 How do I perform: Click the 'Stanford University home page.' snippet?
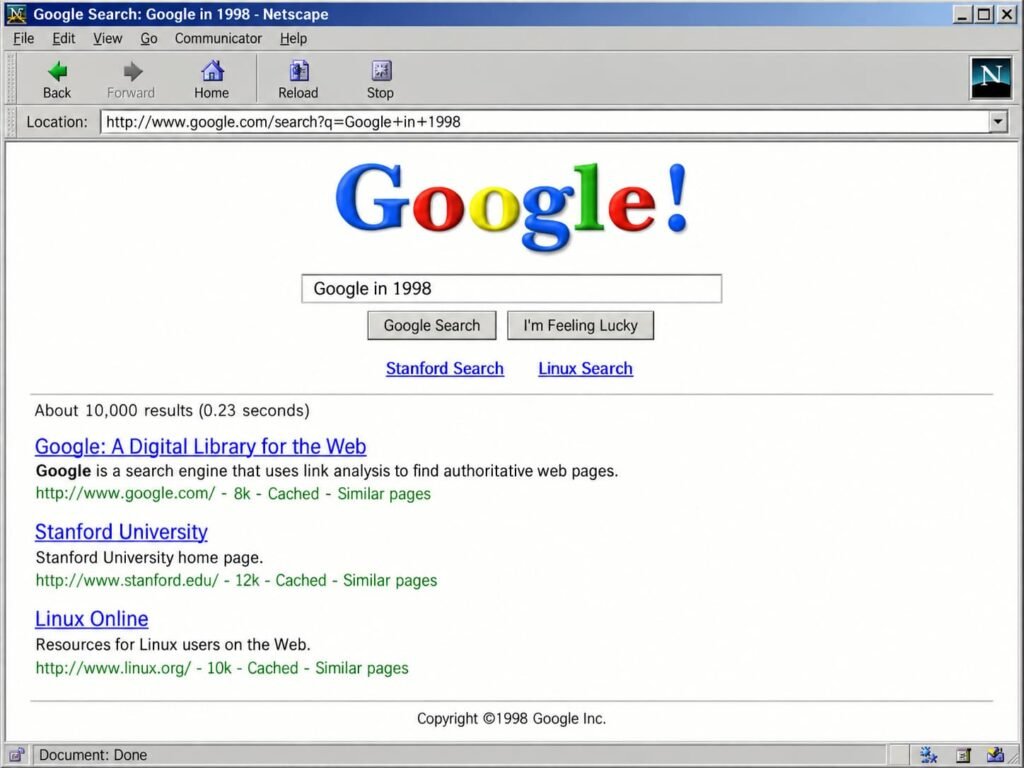[x=150, y=558]
